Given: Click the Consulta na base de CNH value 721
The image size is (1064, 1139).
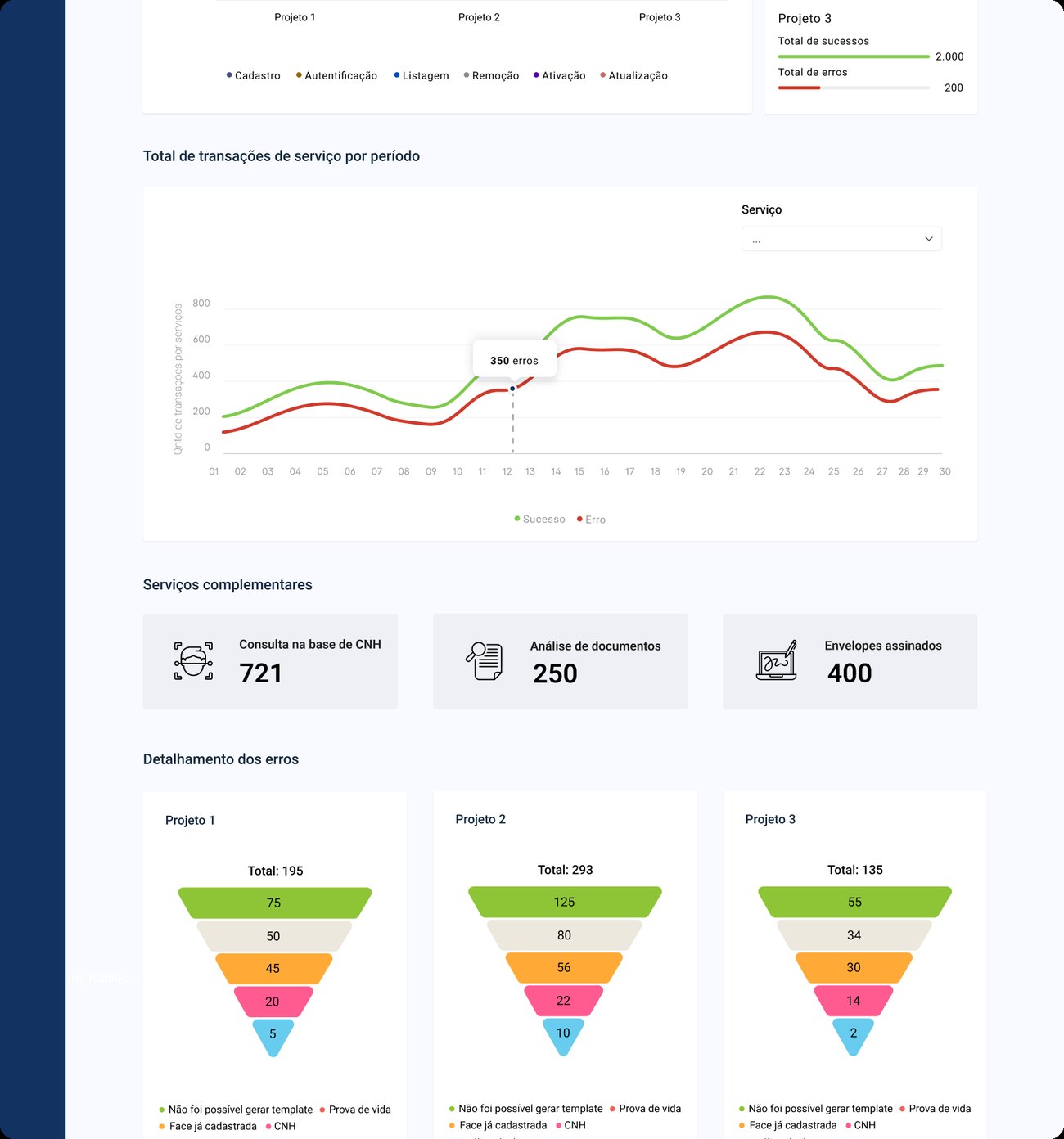Looking at the screenshot, I should pos(260,673).
